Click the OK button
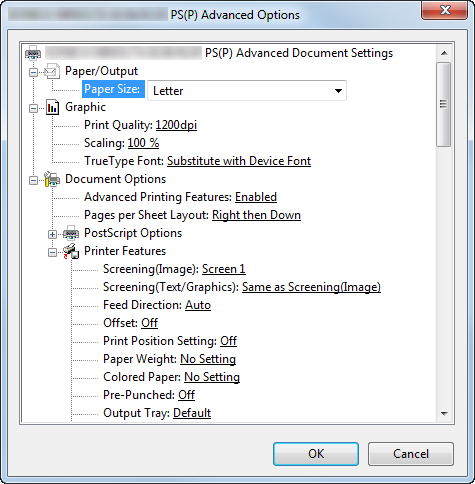 tap(316, 454)
